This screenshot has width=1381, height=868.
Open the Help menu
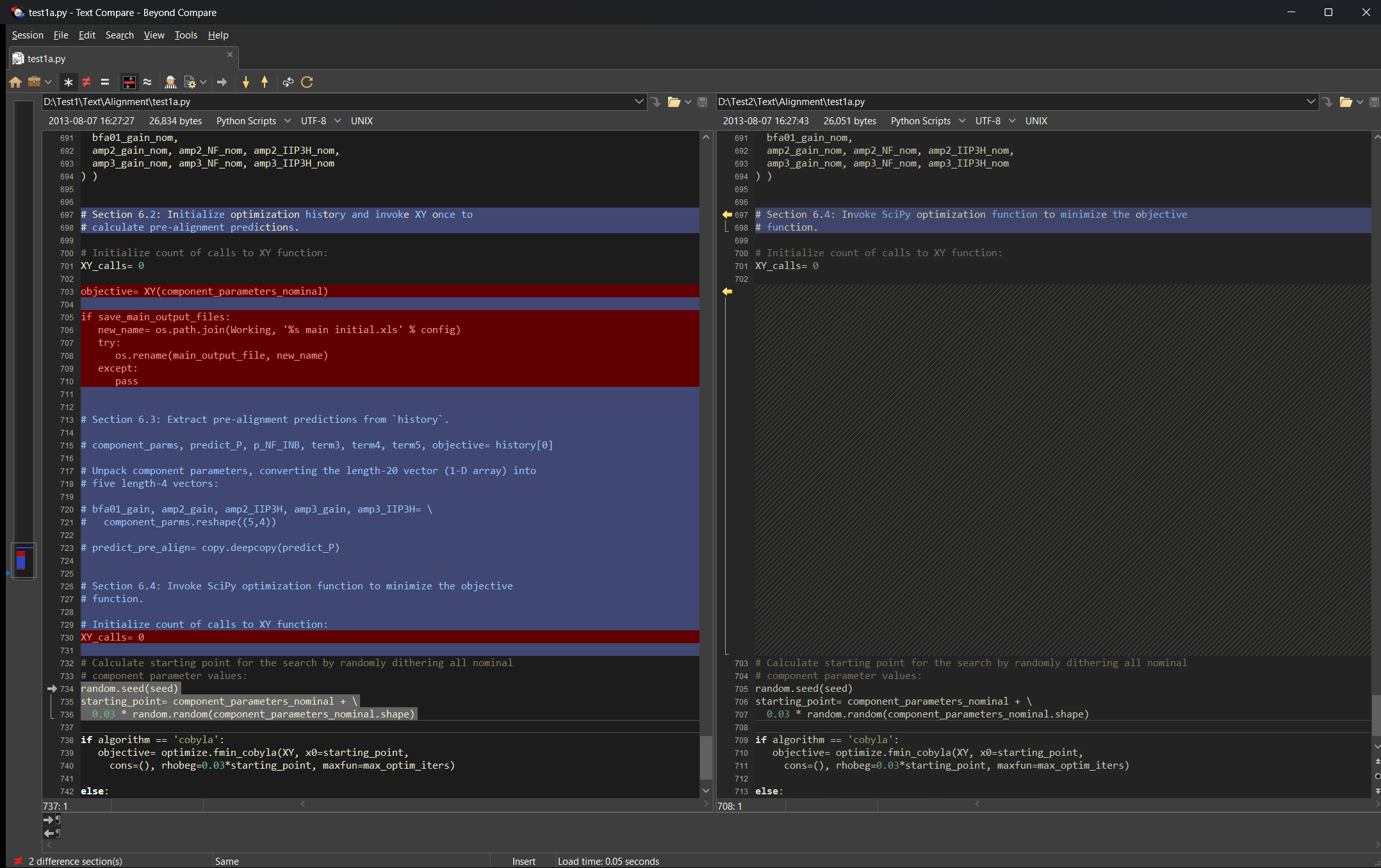point(218,35)
